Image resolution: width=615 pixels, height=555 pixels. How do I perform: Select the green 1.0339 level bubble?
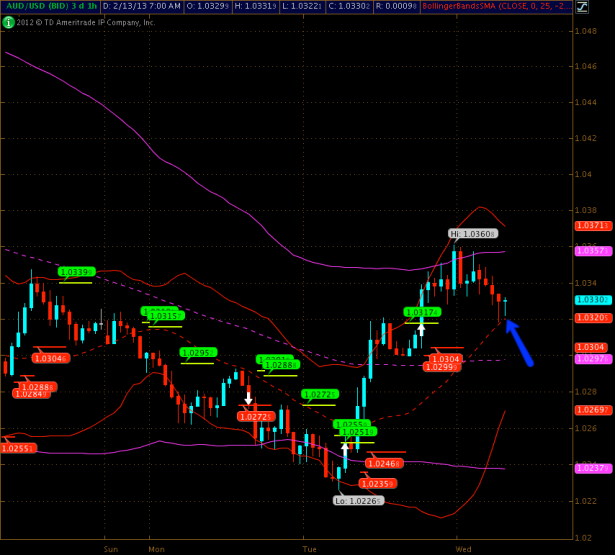[x=77, y=272]
